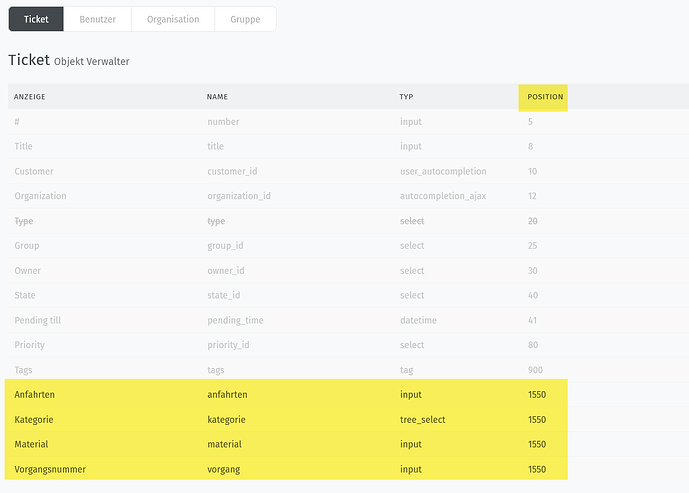This screenshot has height=493, width=689.
Task: Open the Organisation tab
Action: (173, 19)
